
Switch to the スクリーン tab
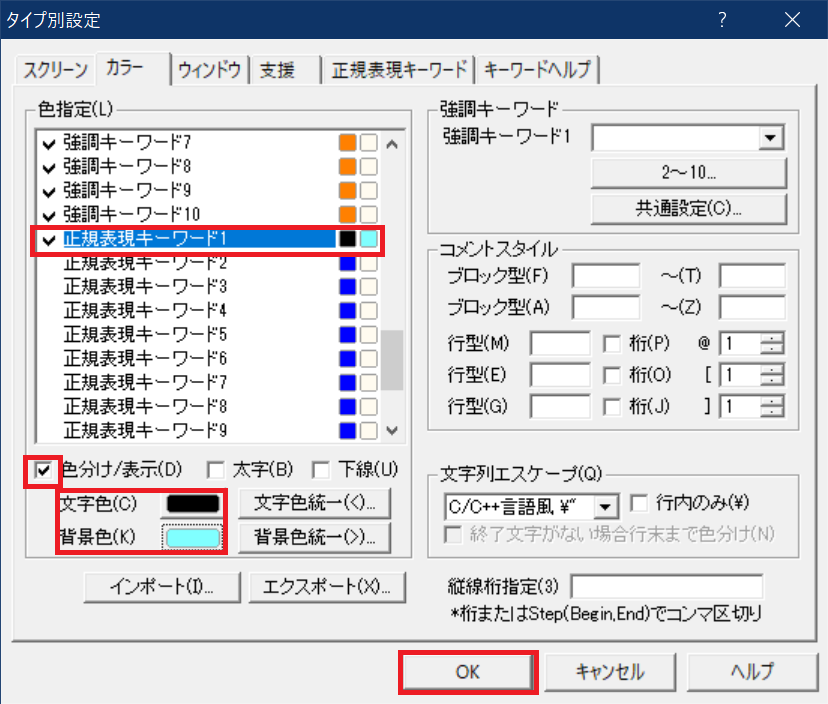coord(55,69)
